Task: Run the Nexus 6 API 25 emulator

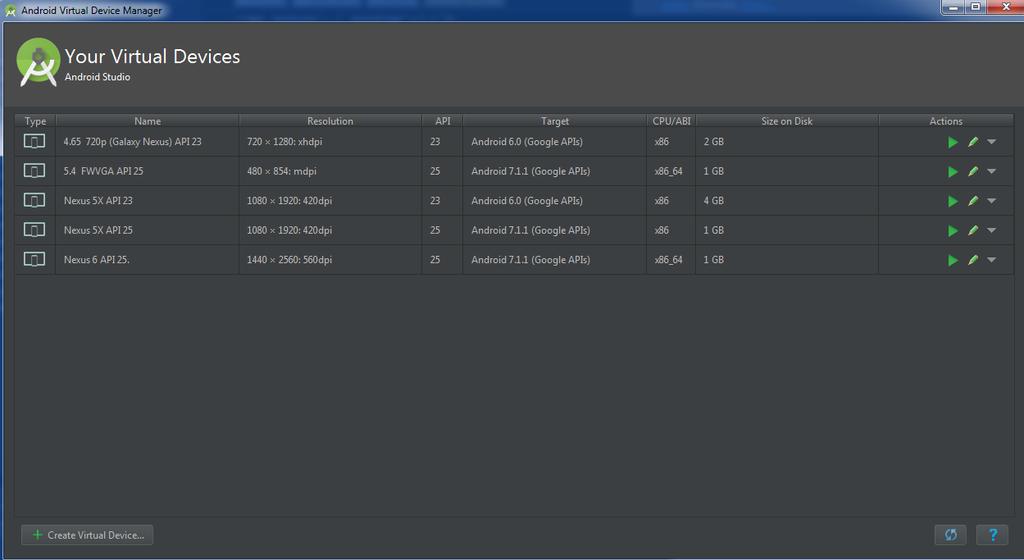Action: pos(953,260)
